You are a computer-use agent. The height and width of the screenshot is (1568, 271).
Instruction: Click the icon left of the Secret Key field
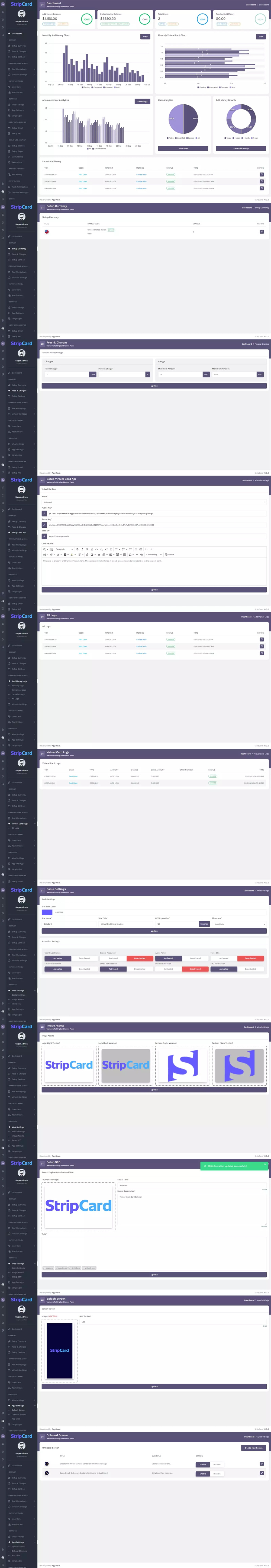pos(44,525)
